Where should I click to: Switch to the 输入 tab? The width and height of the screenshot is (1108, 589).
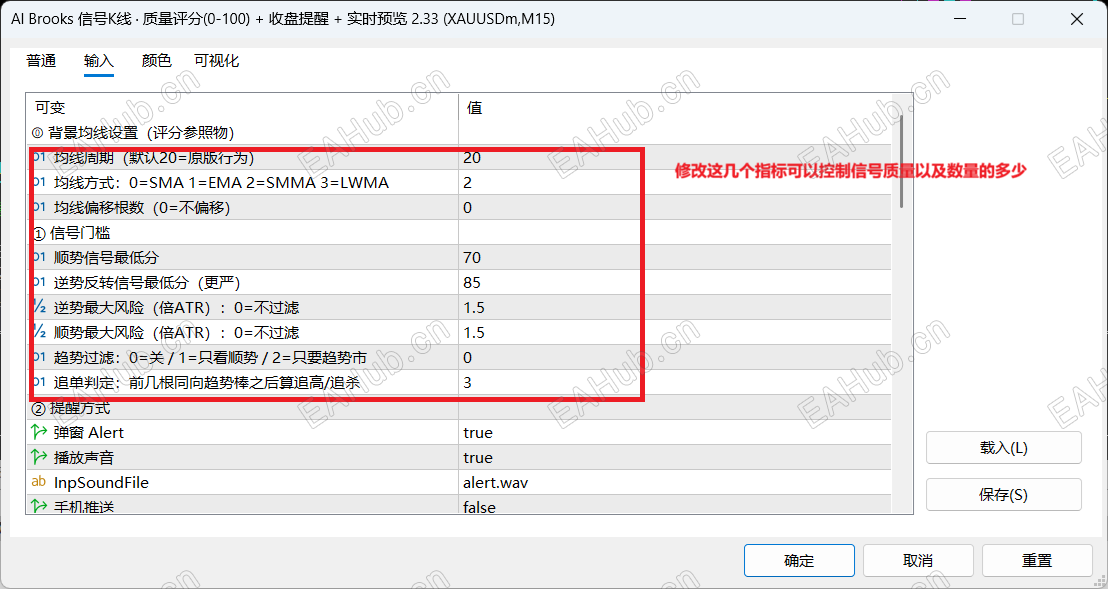pyautogui.click(x=98, y=61)
